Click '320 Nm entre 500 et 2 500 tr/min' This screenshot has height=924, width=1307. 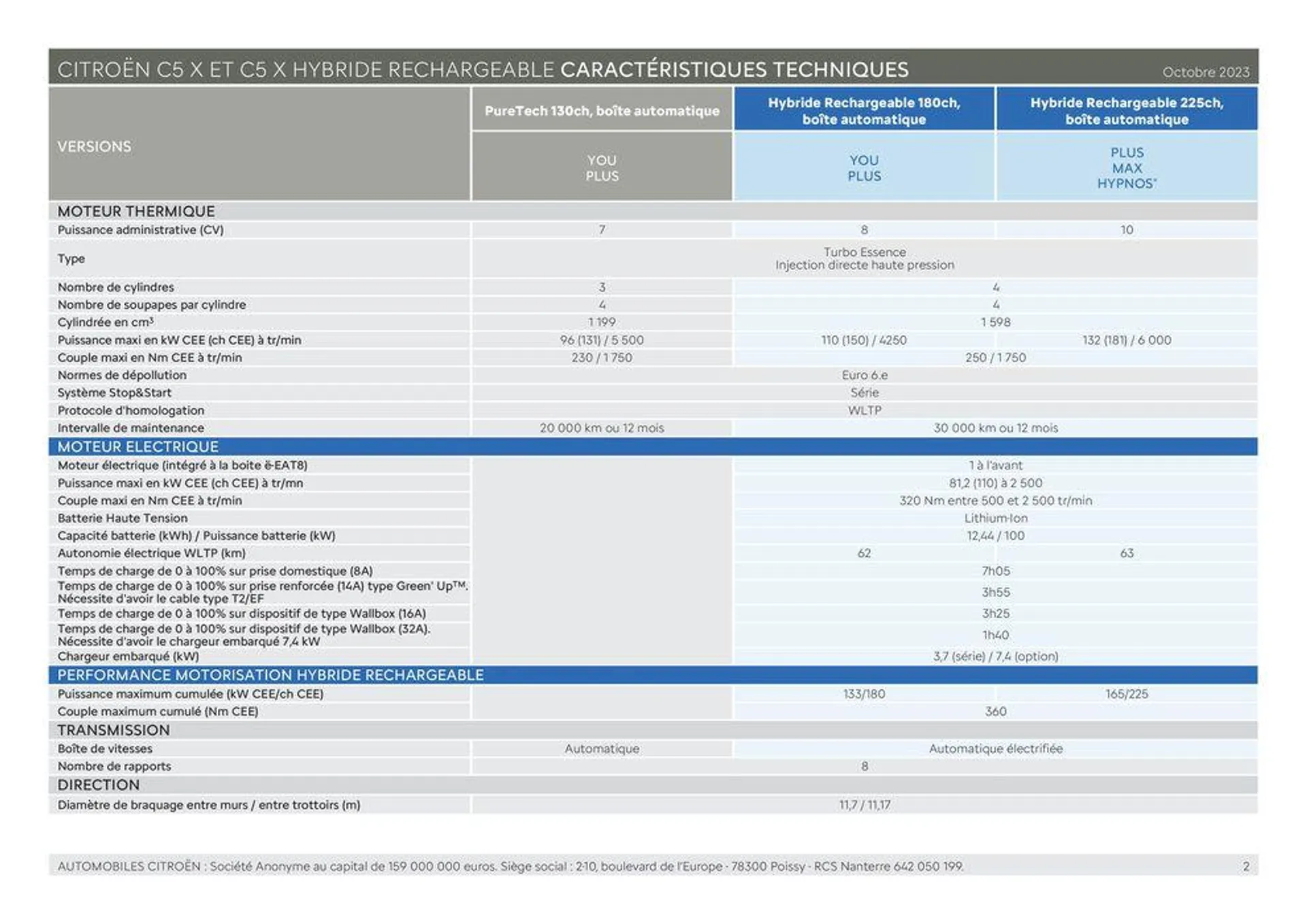(x=995, y=501)
